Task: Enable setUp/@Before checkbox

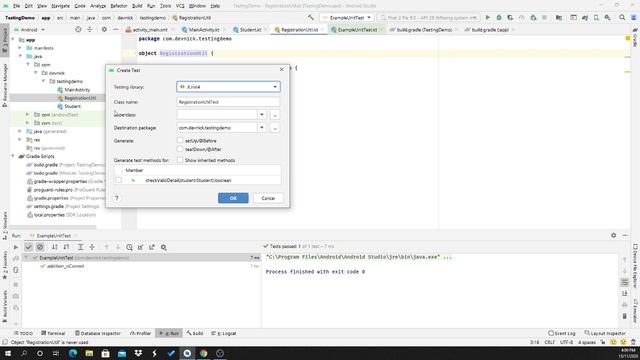Action: (x=180, y=140)
